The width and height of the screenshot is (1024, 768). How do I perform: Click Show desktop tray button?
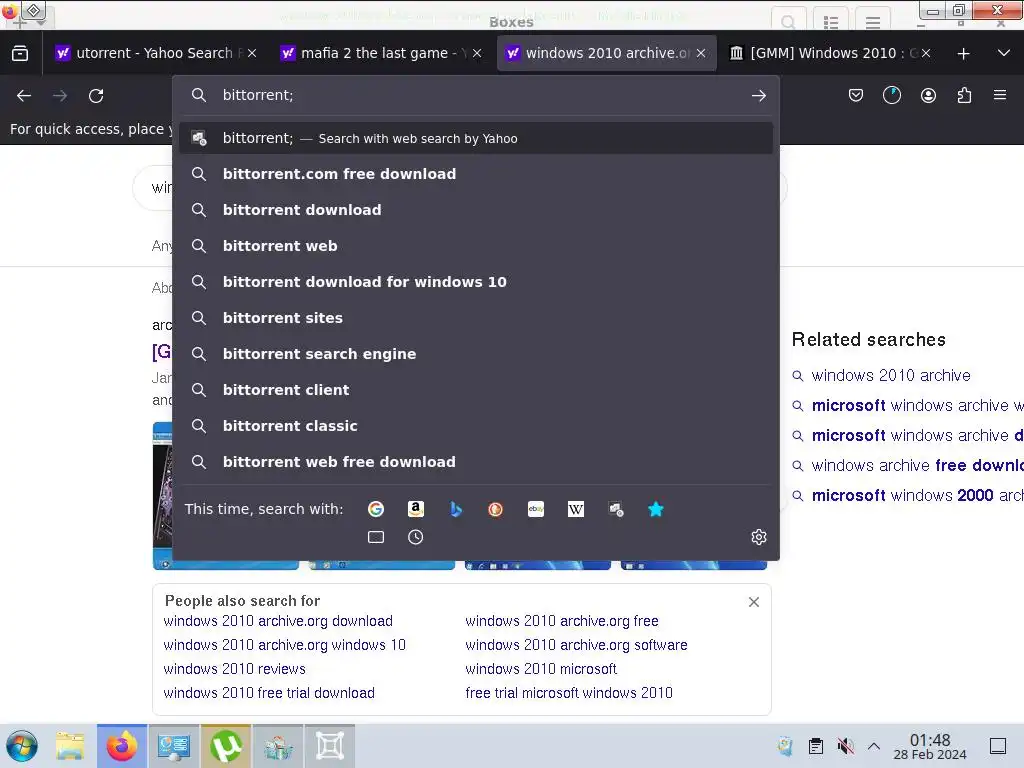[998, 746]
